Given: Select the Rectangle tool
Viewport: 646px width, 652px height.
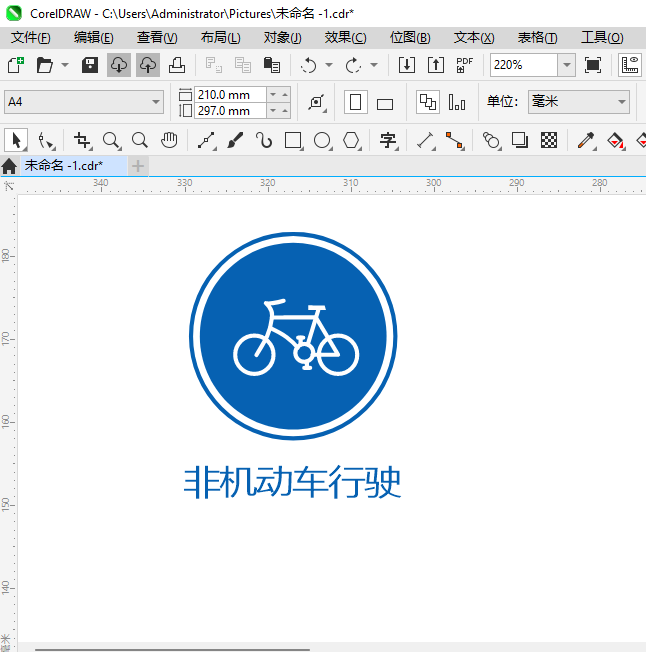Looking at the screenshot, I should 293,141.
